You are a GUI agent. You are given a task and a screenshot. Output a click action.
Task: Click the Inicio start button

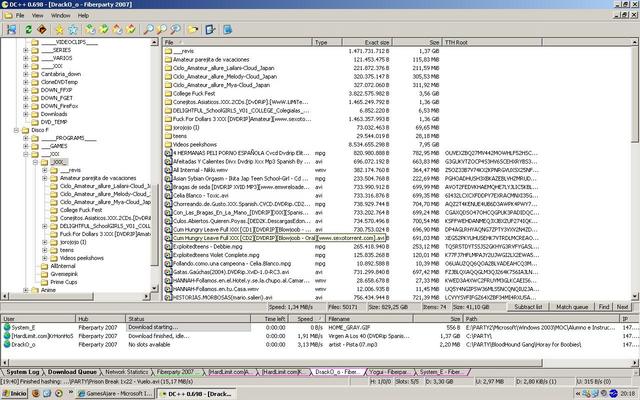15,393
